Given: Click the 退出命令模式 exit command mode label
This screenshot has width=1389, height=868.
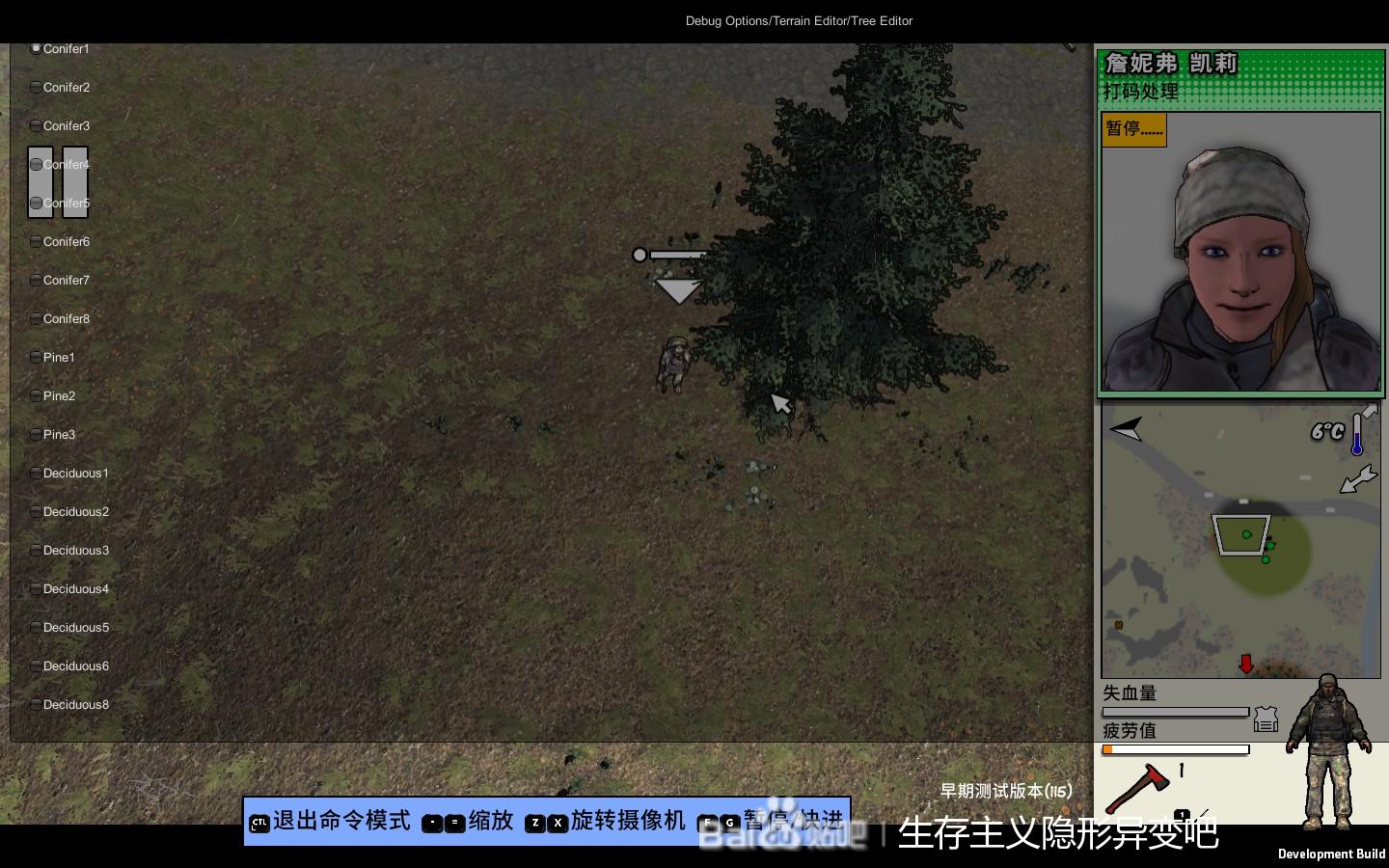Looking at the screenshot, I should 341,821.
